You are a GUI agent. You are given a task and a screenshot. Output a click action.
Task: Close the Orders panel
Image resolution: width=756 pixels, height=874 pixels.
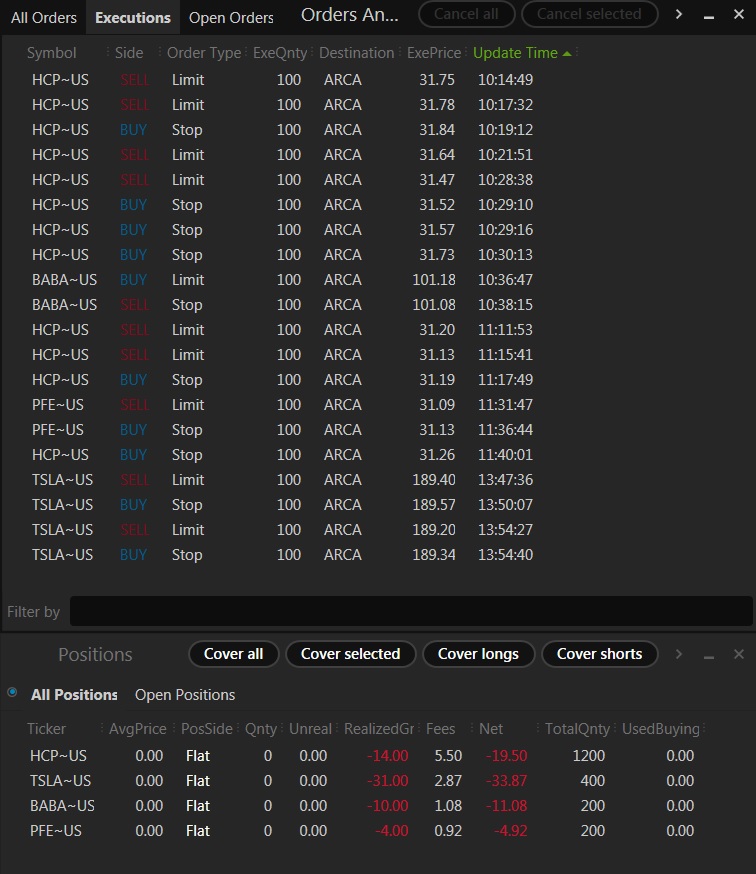739,14
